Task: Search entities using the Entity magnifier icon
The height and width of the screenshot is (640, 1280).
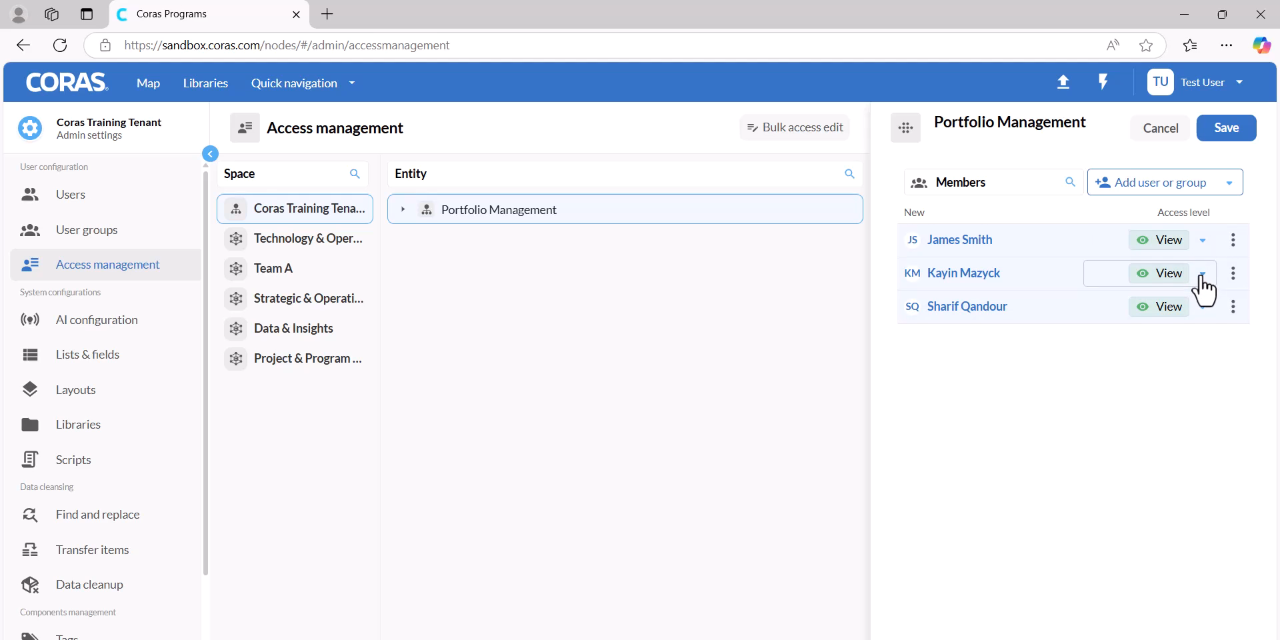Action: coord(850,174)
